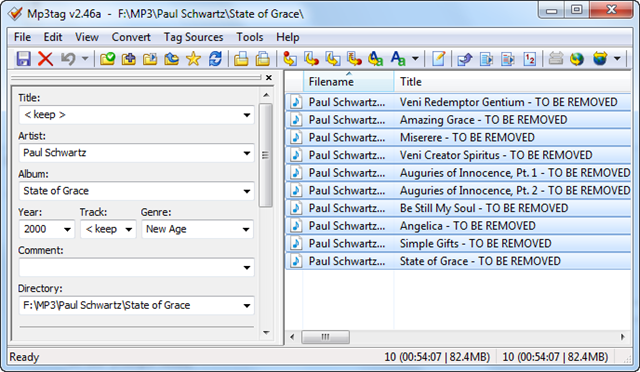
Task: Expand the Directory path dropdown
Action: pos(247,305)
